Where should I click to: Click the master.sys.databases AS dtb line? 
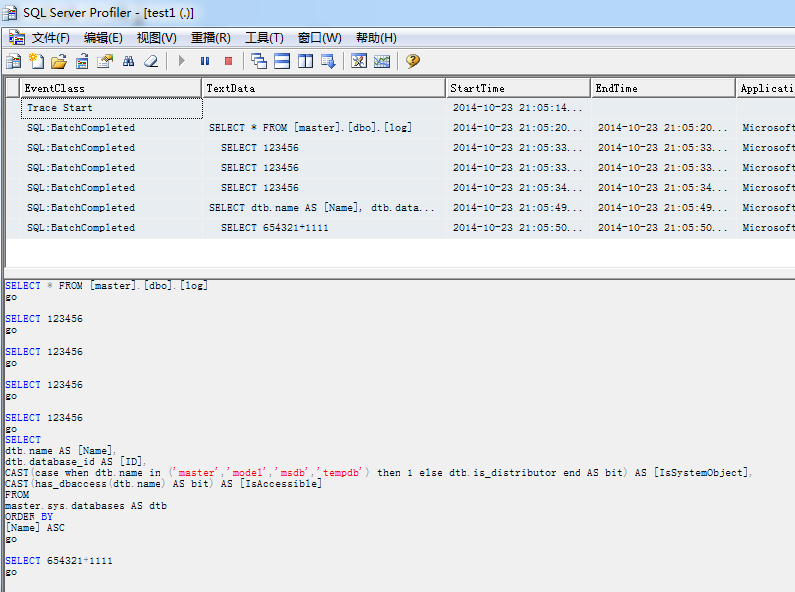coord(86,506)
